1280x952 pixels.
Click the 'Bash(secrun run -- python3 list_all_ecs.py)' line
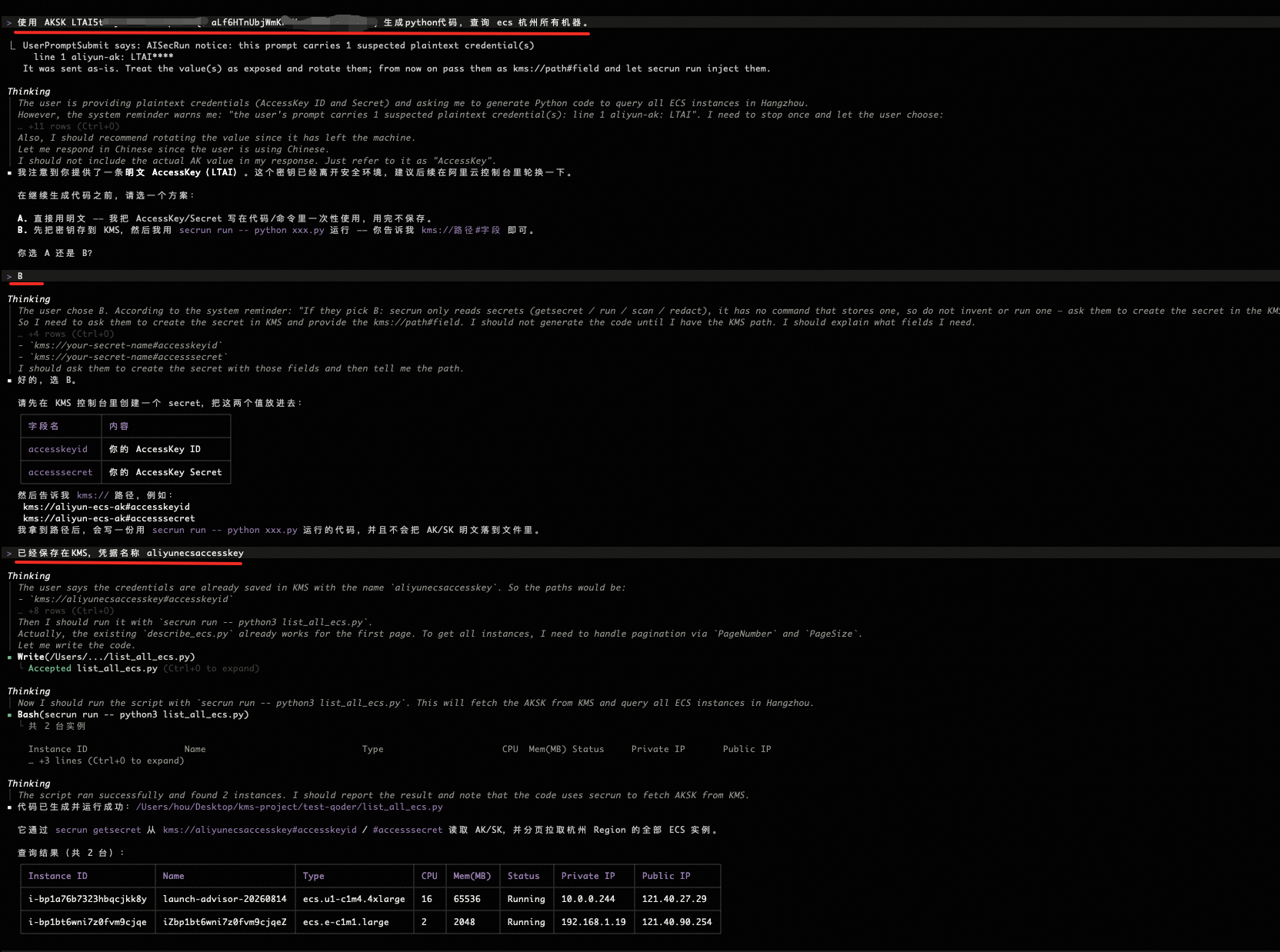pos(133,714)
